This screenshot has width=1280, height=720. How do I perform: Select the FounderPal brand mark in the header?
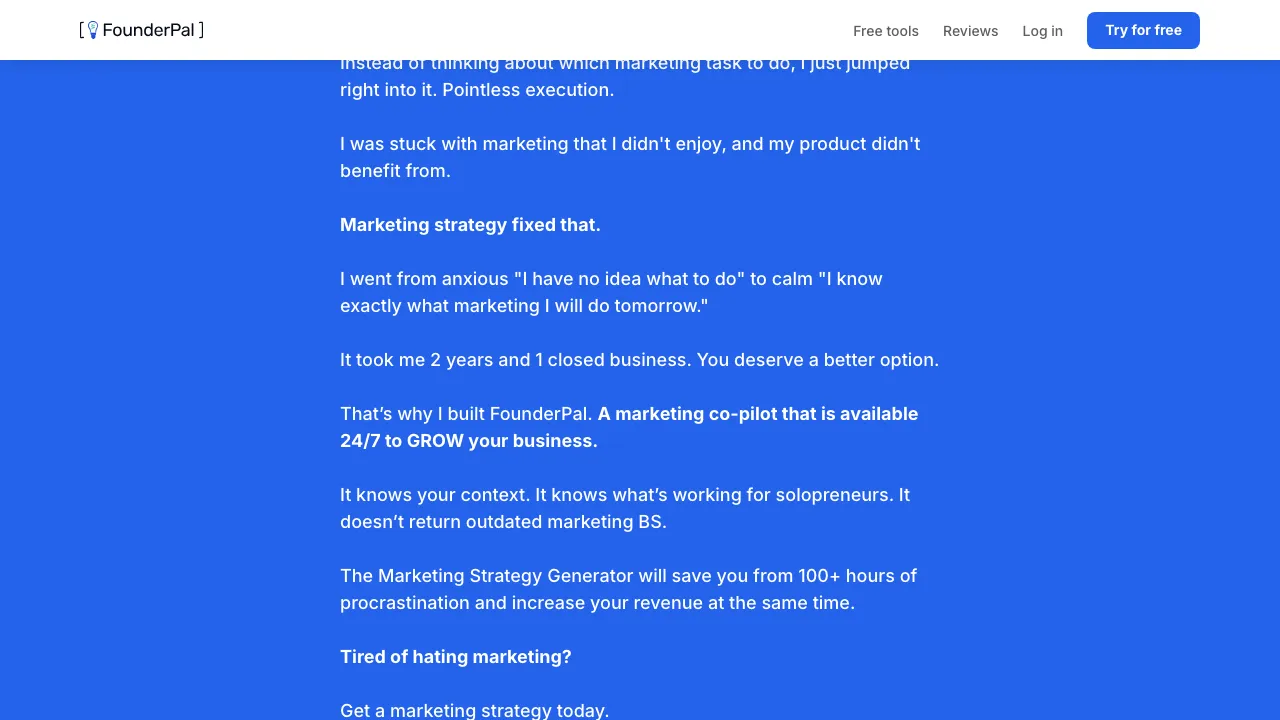141,30
